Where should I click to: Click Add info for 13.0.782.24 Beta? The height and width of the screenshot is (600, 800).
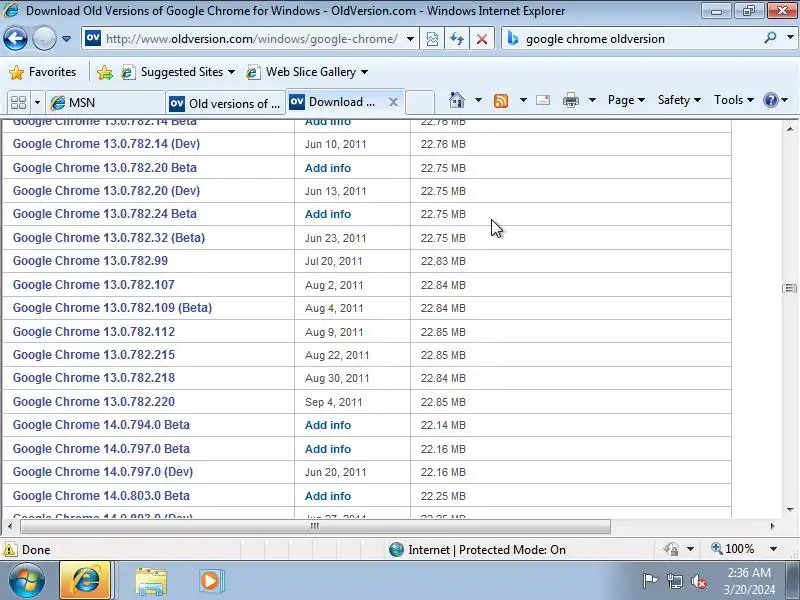[328, 214]
